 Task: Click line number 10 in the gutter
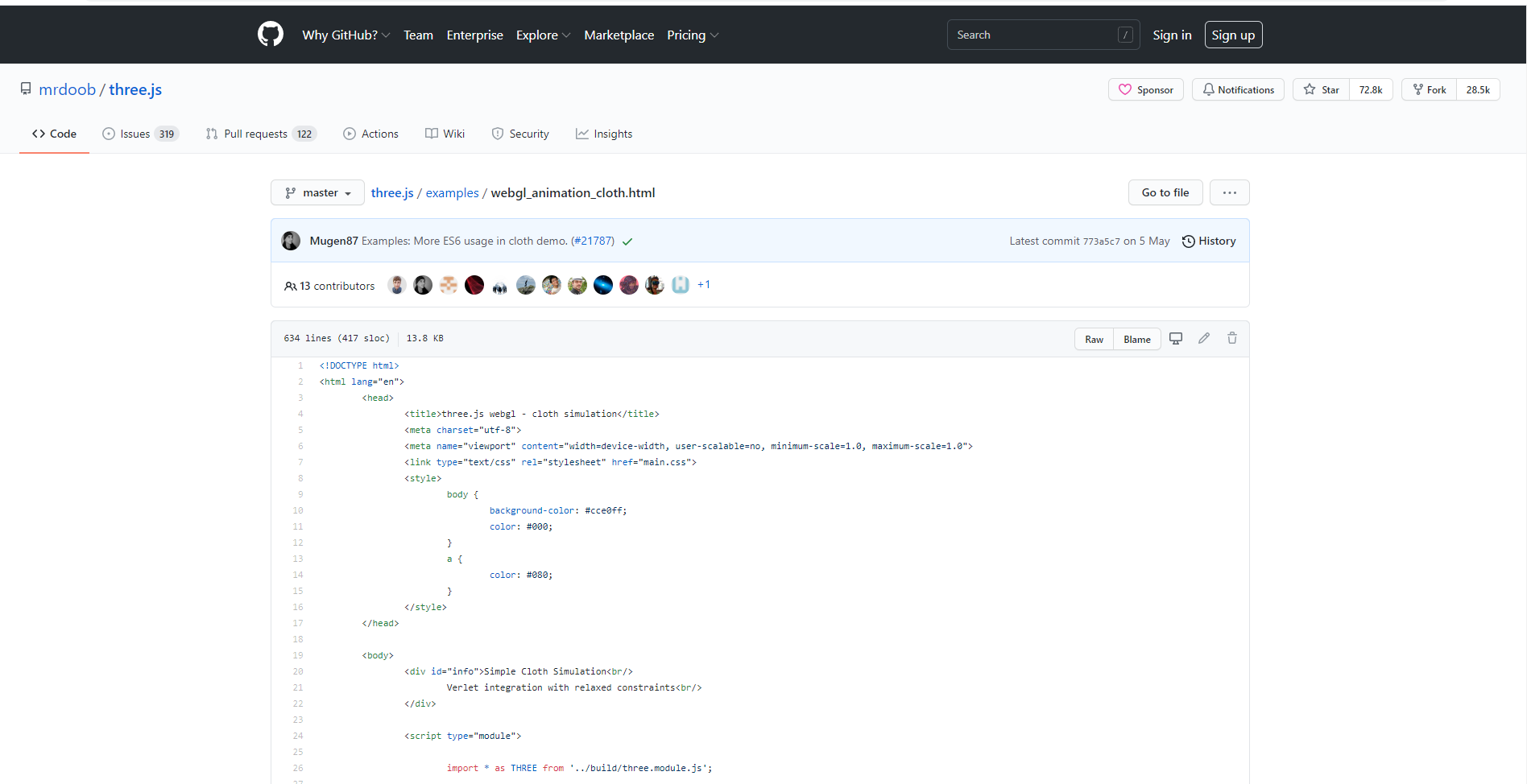coord(298,510)
